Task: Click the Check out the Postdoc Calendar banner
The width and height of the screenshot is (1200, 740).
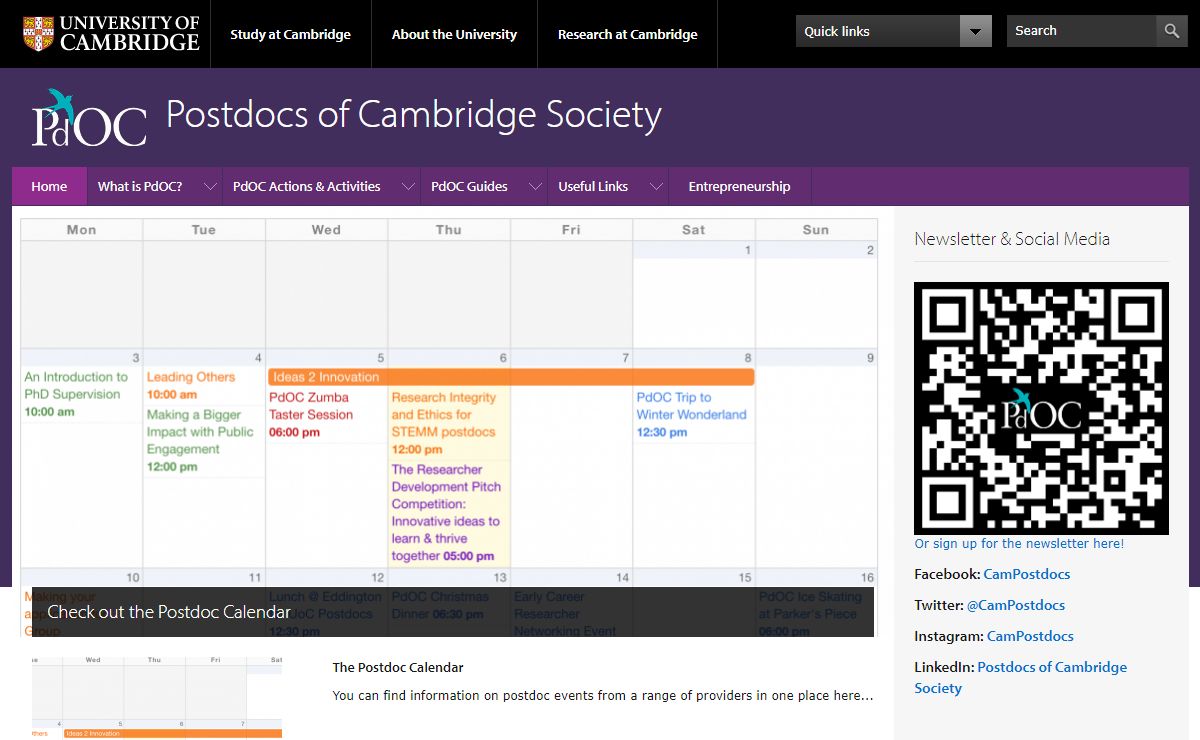Action: [x=453, y=612]
